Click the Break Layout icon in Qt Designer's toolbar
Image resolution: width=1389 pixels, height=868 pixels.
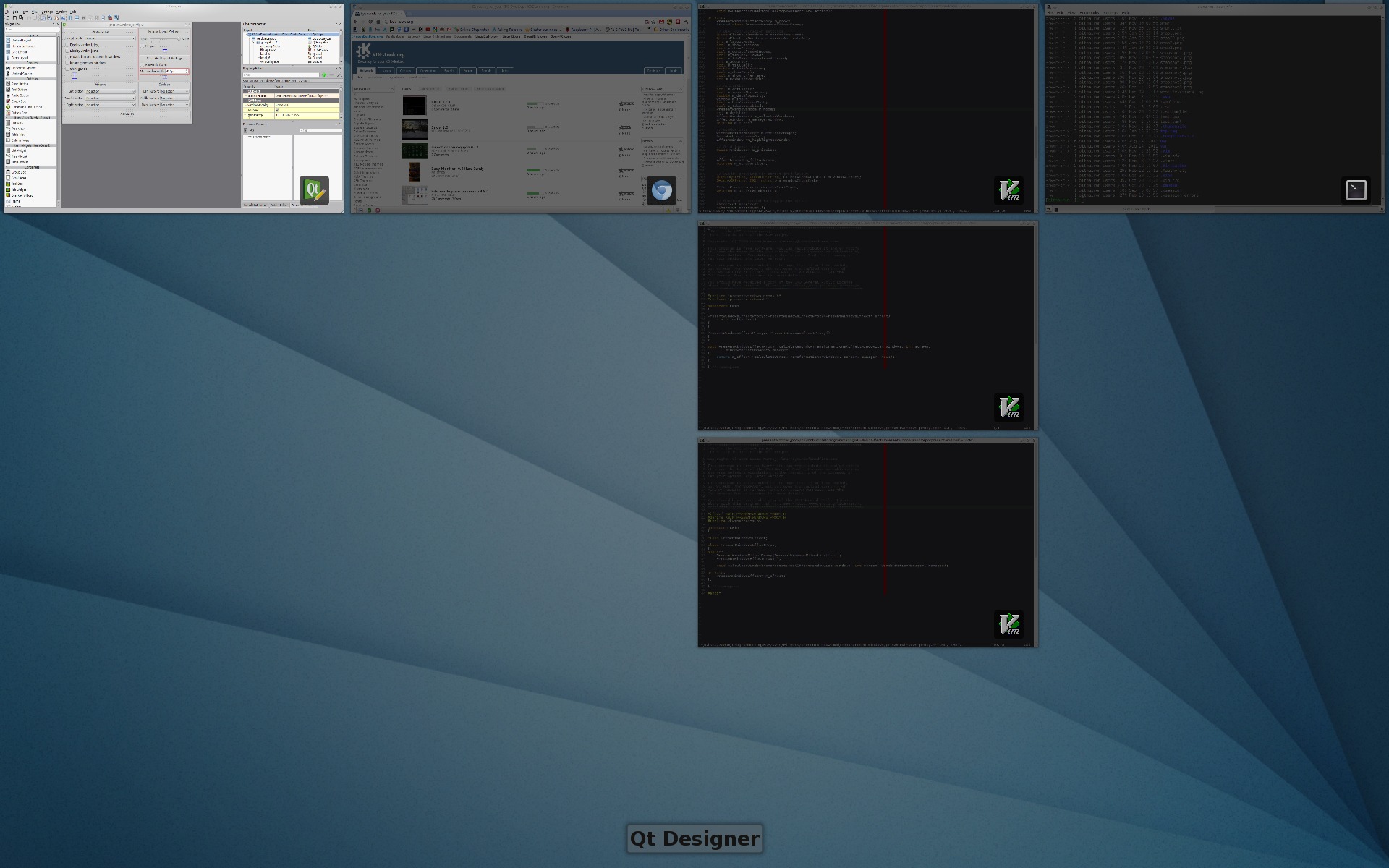[110, 18]
